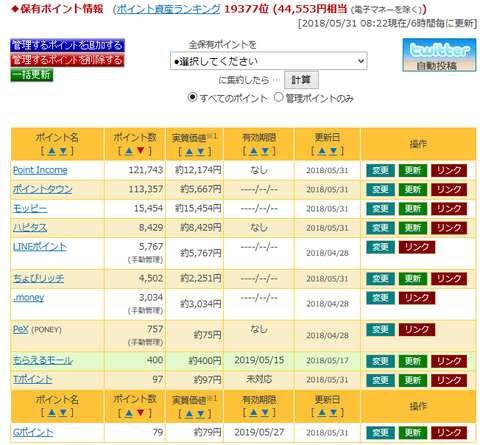Open Twitter 自動投稿 banner
Image resolution: width=480 pixels, height=445 pixels.
[x=439, y=55]
